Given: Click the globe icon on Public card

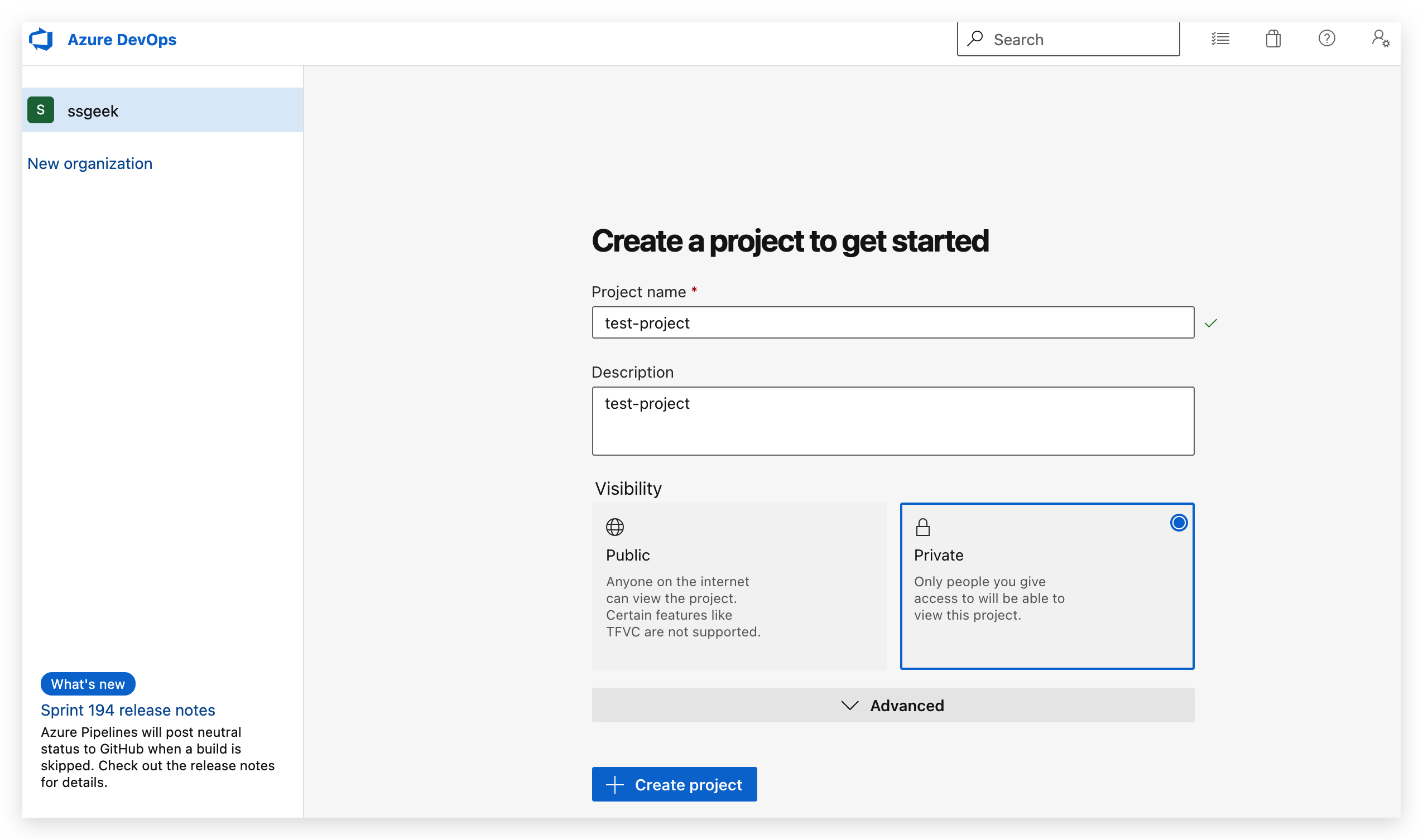Looking at the screenshot, I should tap(614, 527).
